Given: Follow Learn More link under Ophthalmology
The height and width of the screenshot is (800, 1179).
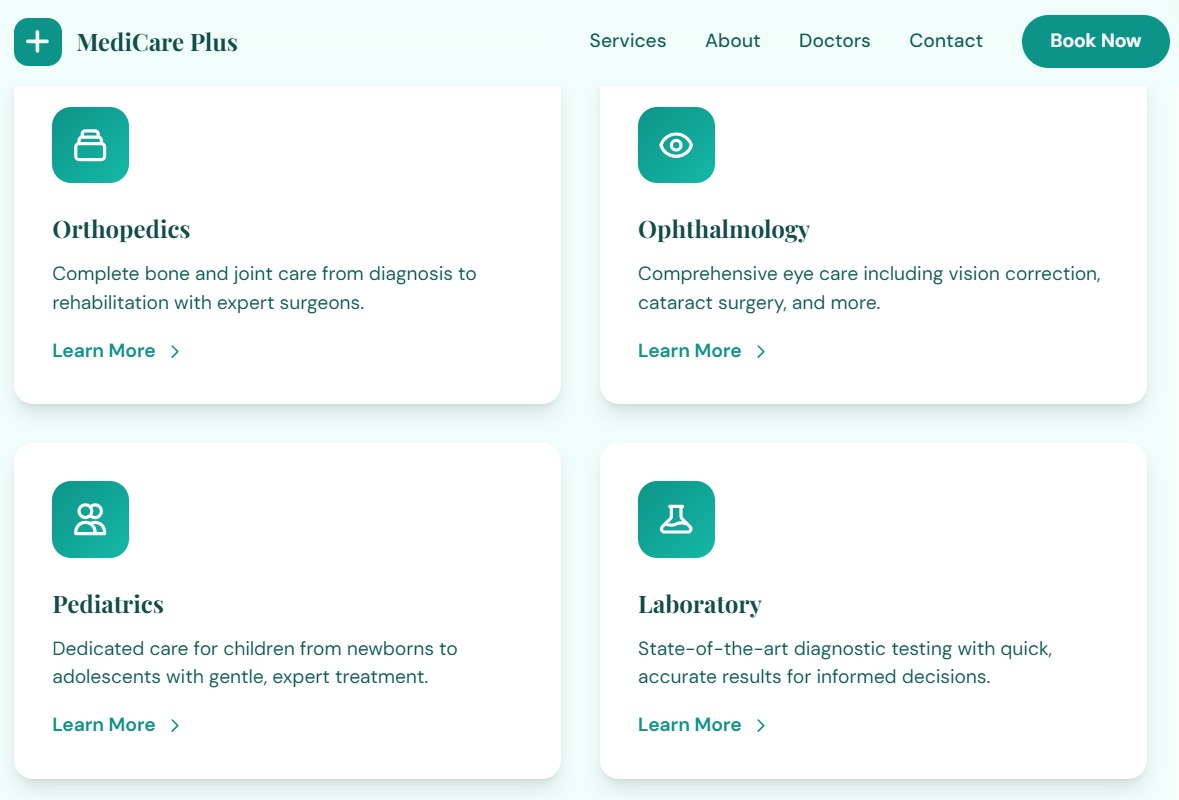Looking at the screenshot, I should click(x=690, y=351).
